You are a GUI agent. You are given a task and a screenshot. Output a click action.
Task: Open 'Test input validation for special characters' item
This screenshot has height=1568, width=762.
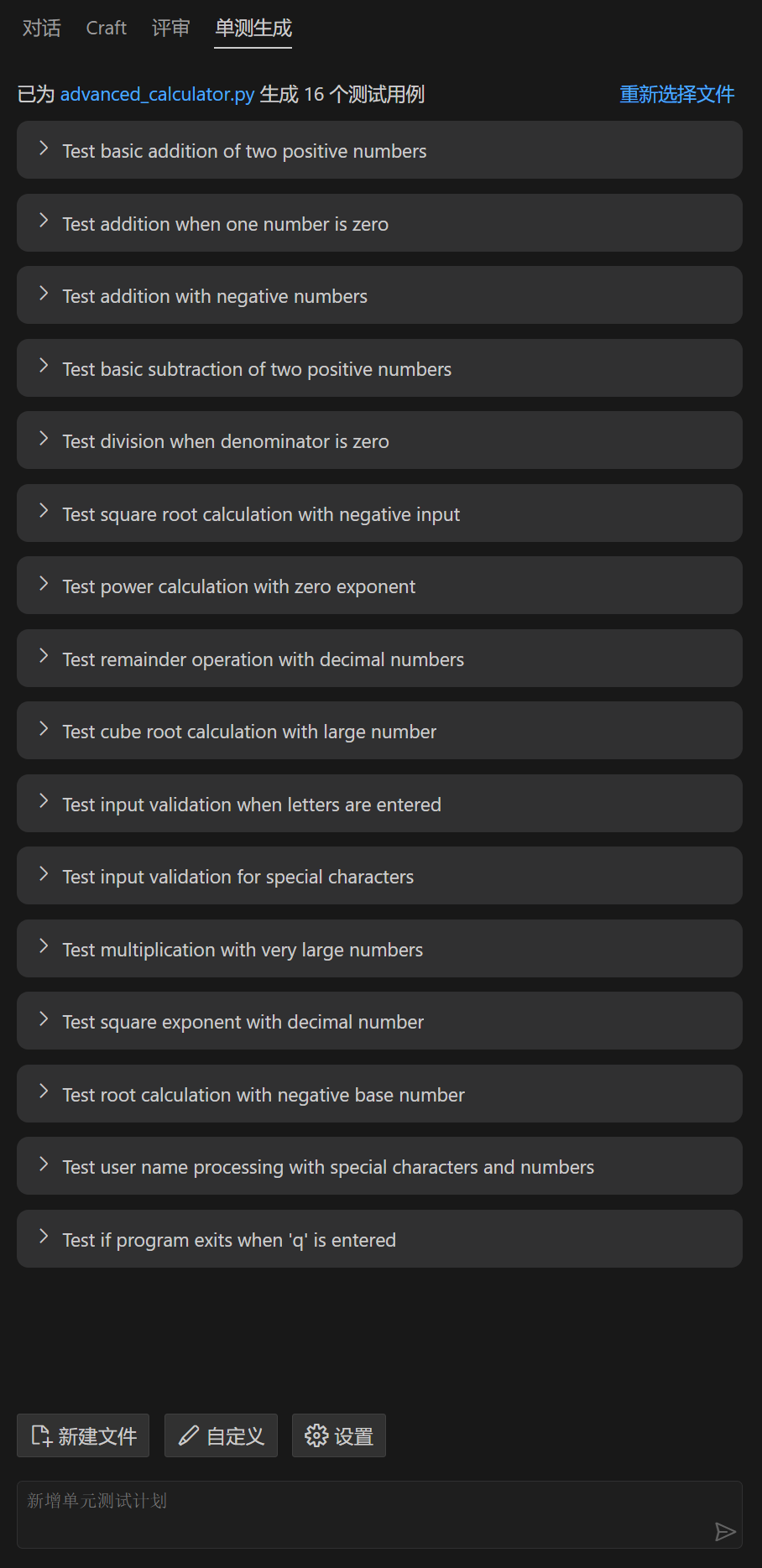pyautogui.click(x=379, y=876)
